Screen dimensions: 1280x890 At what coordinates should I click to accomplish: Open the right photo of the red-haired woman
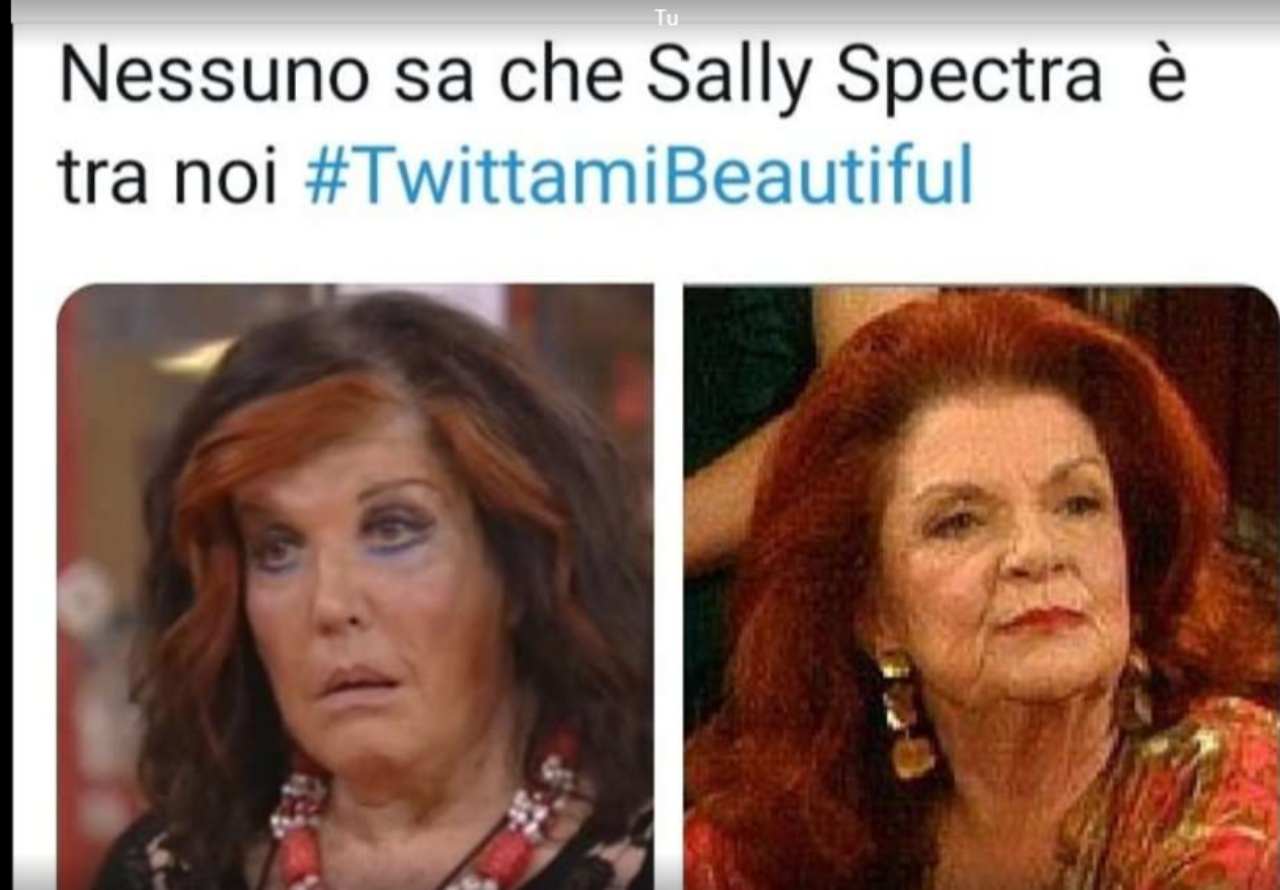tap(981, 586)
